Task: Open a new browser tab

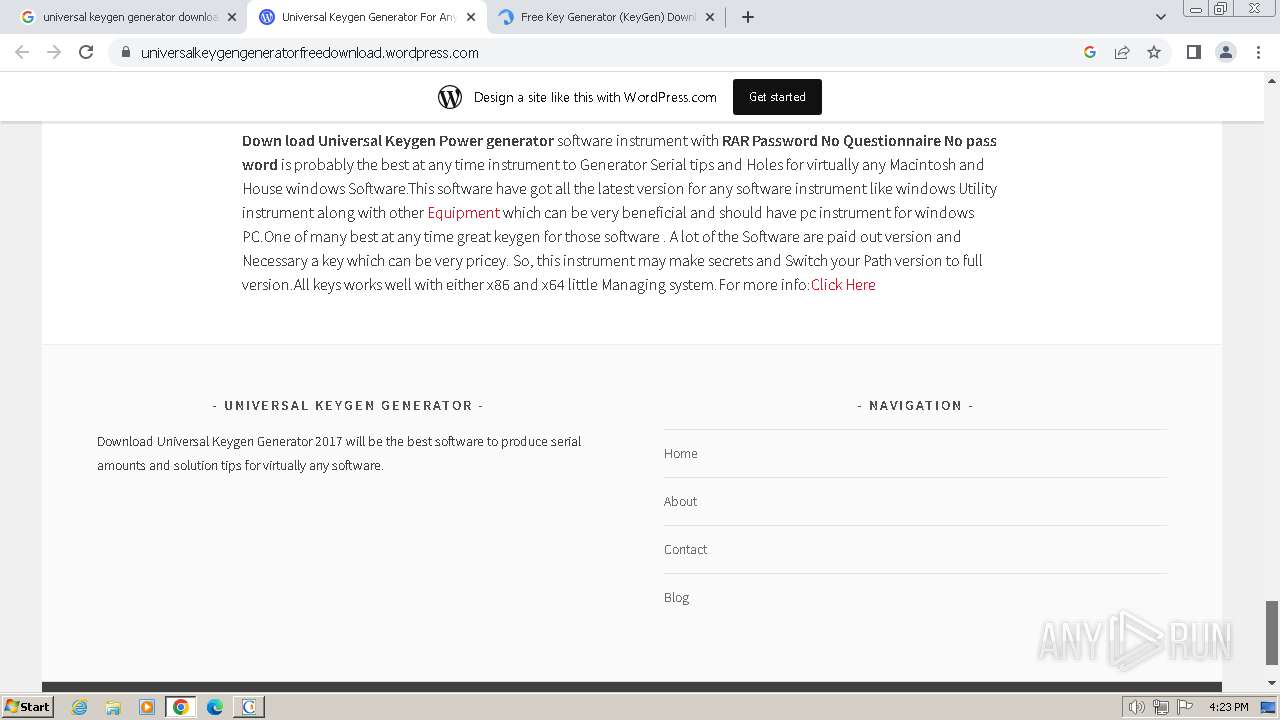Action: click(x=748, y=17)
